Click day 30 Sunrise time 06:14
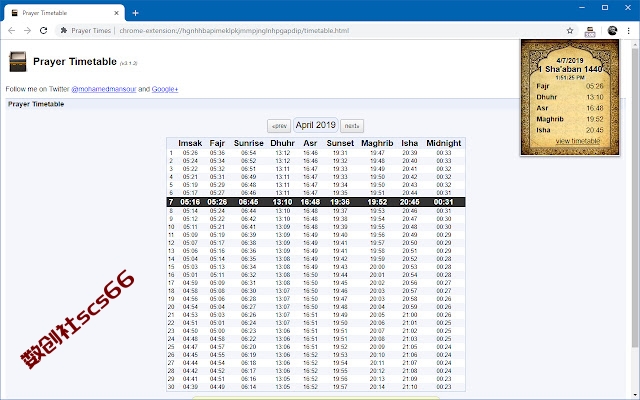Viewport: 640px width, 400px height. click(249, 387)
